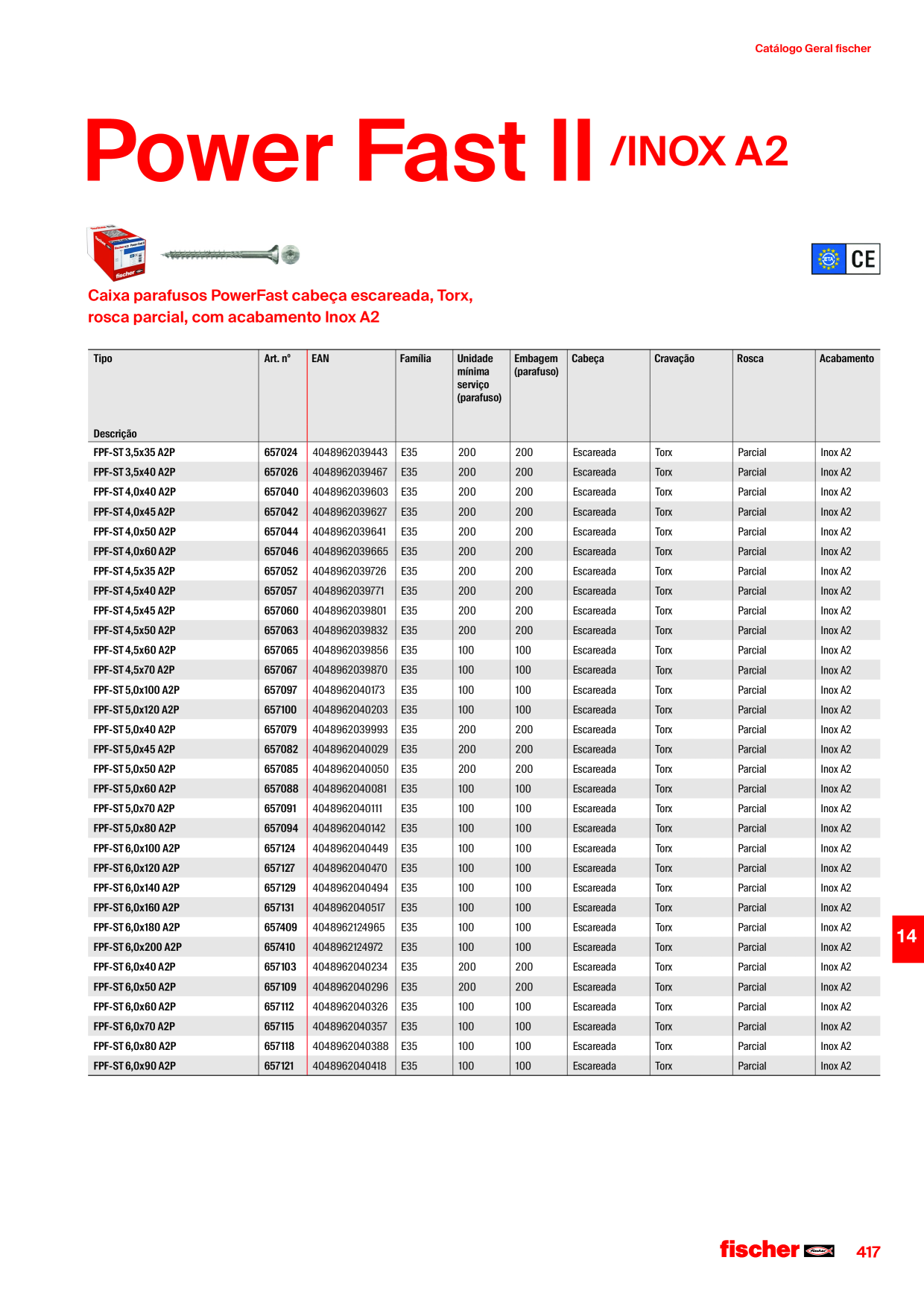The height and width of the screenshot is (1307, 924).
Task: Click EAN 4048962039443
Action: 350,452
